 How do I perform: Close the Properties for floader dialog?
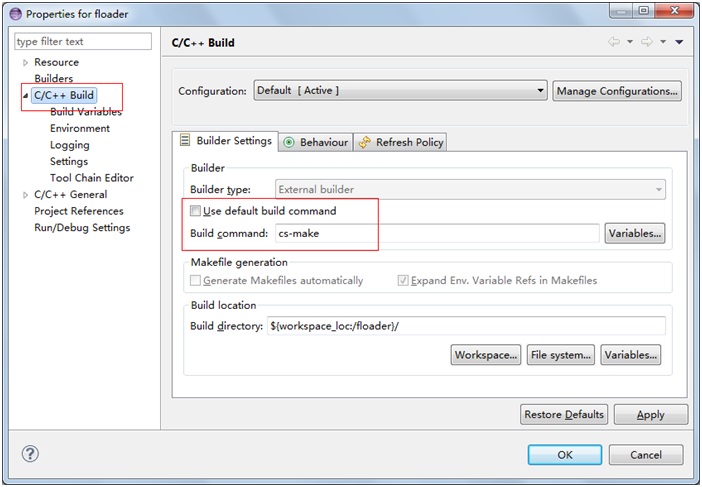coord(674,11)
